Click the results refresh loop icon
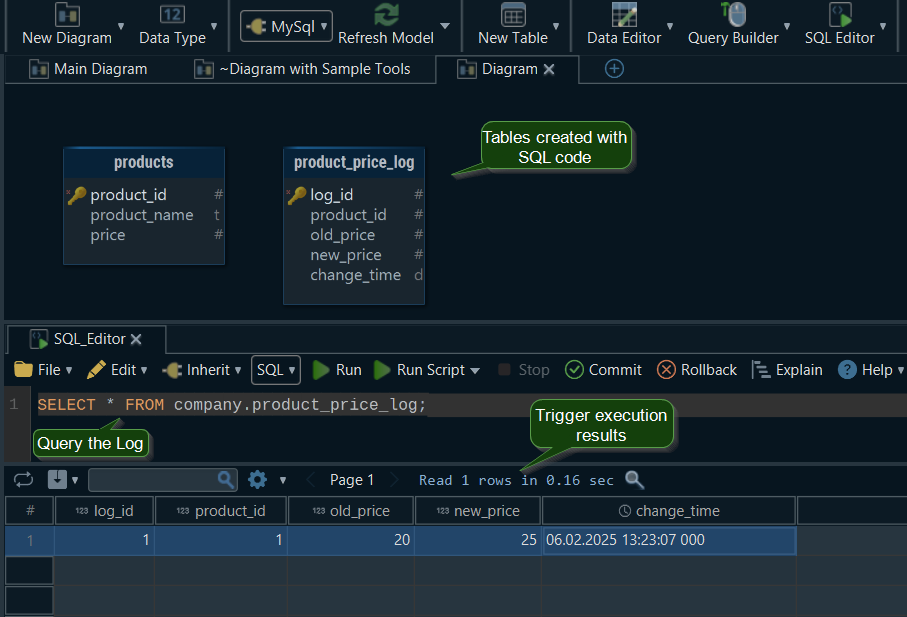Viewport: 907px width, 617px height. click(x=24, y=480)
